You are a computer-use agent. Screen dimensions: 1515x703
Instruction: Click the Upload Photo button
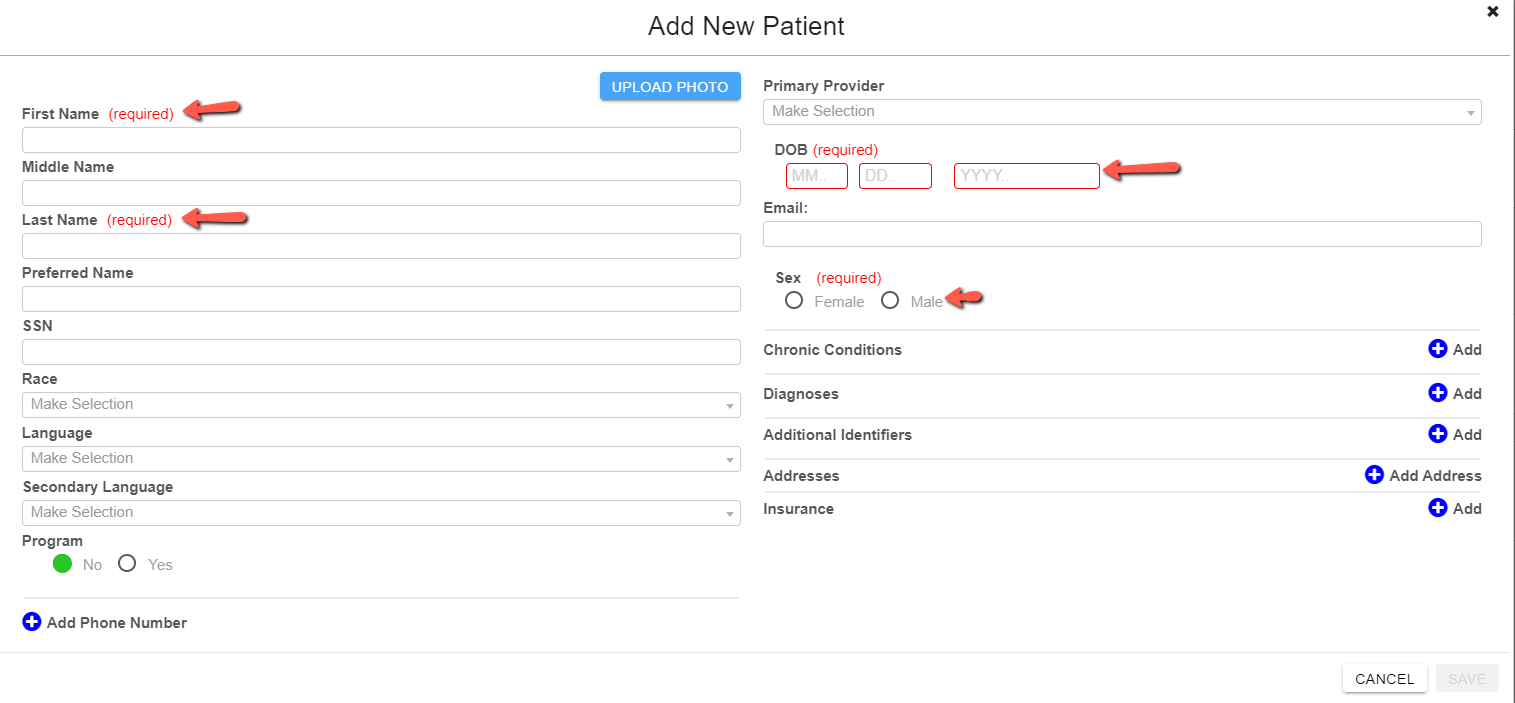(x=670, y=87)
